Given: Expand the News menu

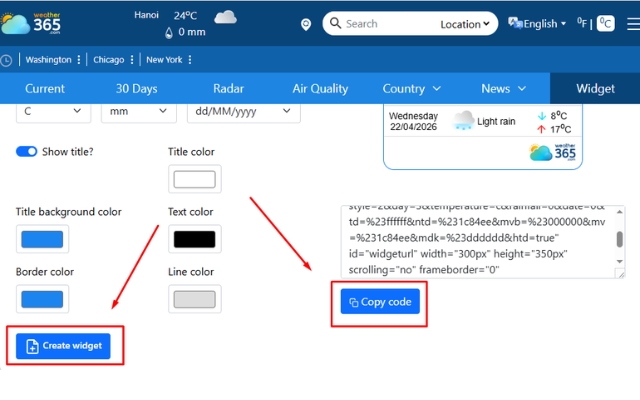Looking at the screenshot, I should (x=503, y=89).
